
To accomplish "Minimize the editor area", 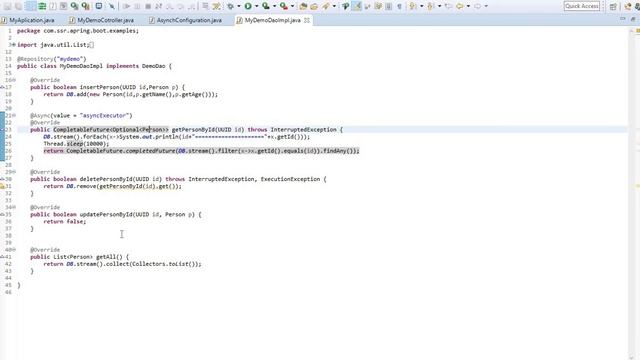I will [622, 19].
